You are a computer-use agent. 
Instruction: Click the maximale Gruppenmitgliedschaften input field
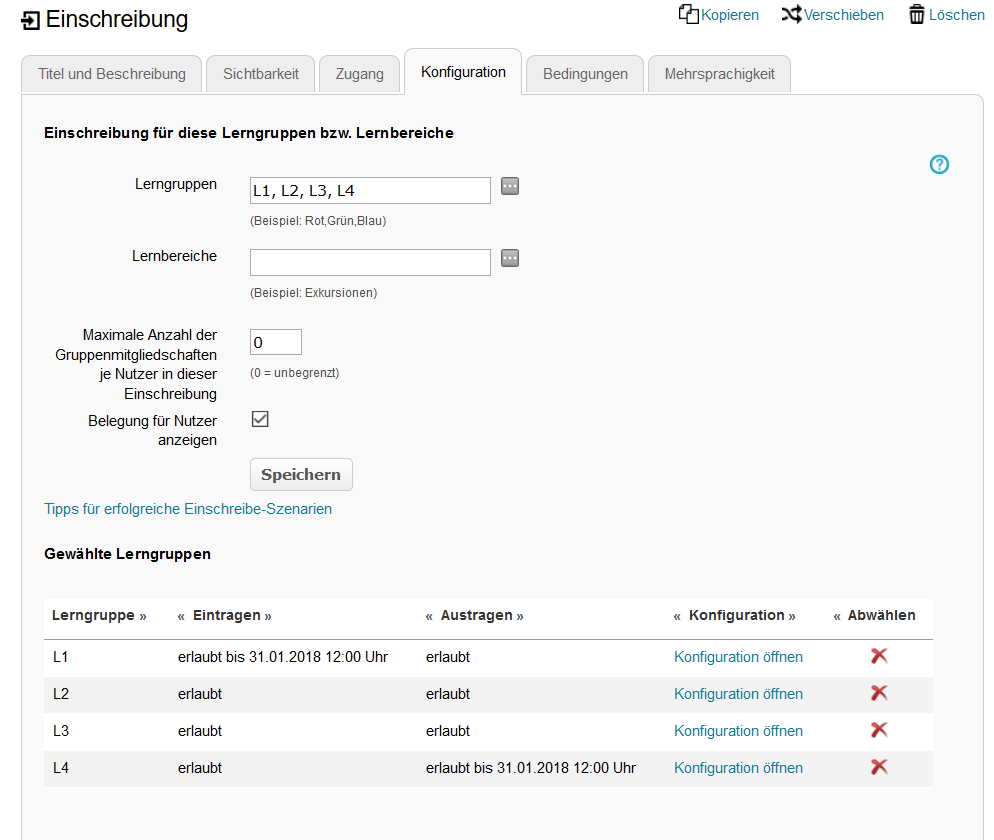tap(275, 341)
